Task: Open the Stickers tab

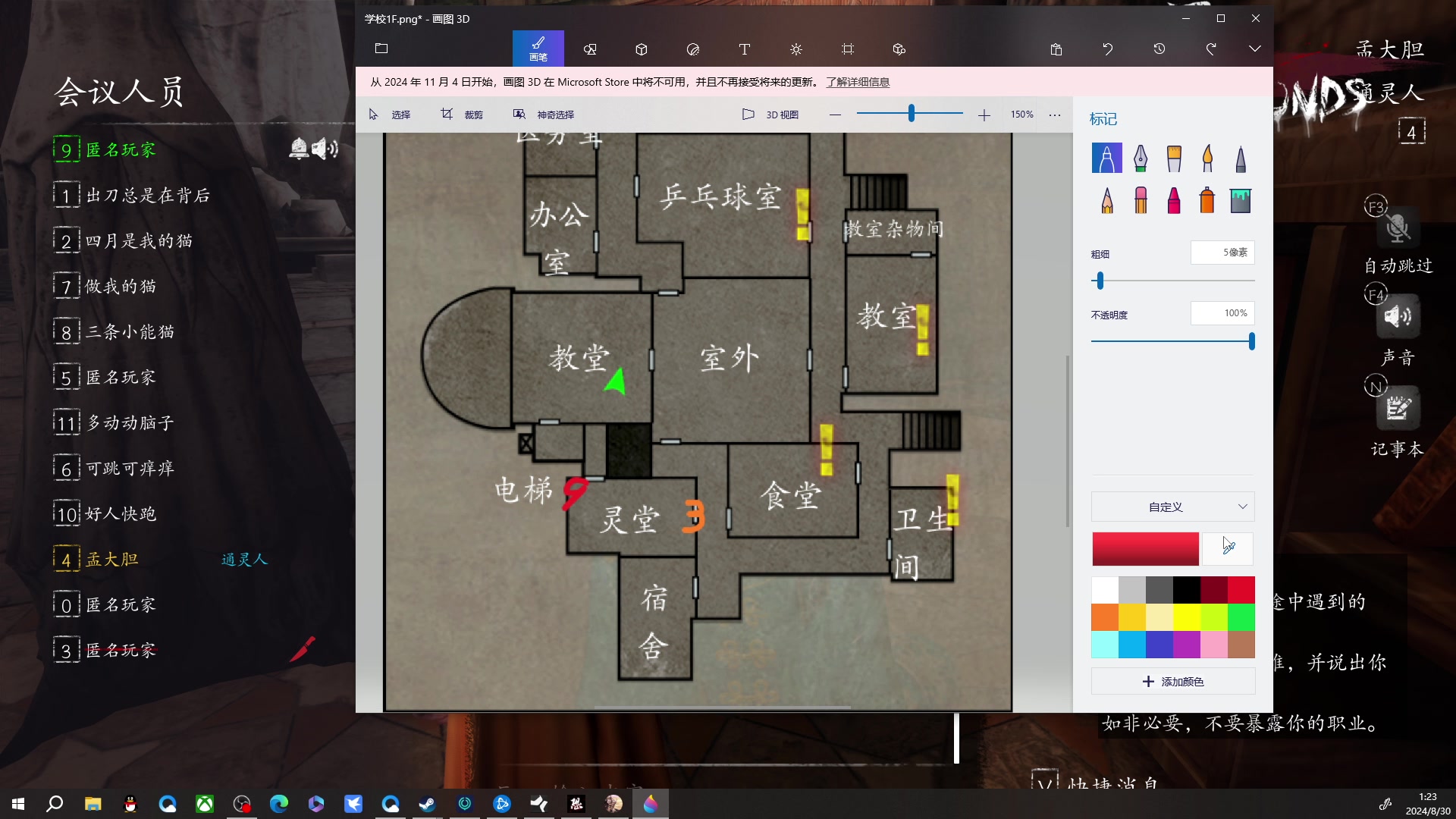Action: (x=693, y=49)
